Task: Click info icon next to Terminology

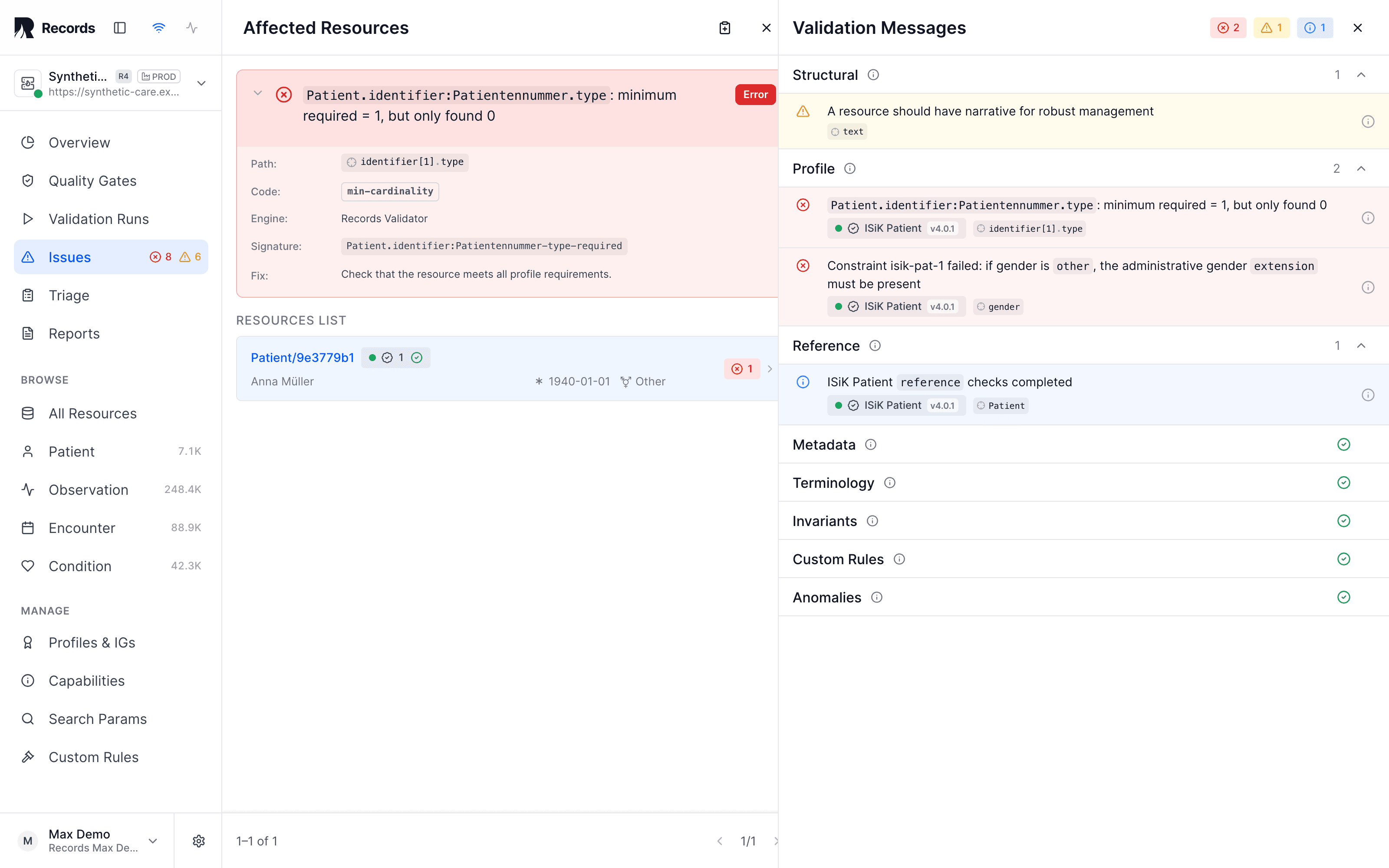Action: click(889, 483)
